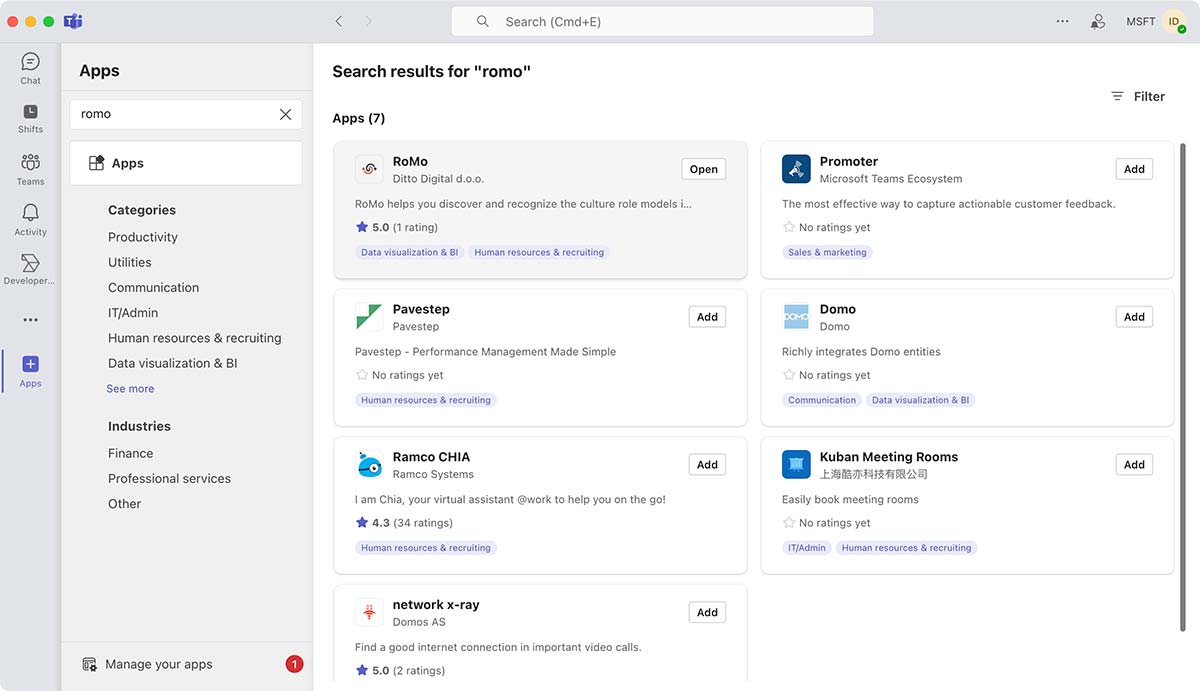Open Manage your apps

click(x=159, y=664)
